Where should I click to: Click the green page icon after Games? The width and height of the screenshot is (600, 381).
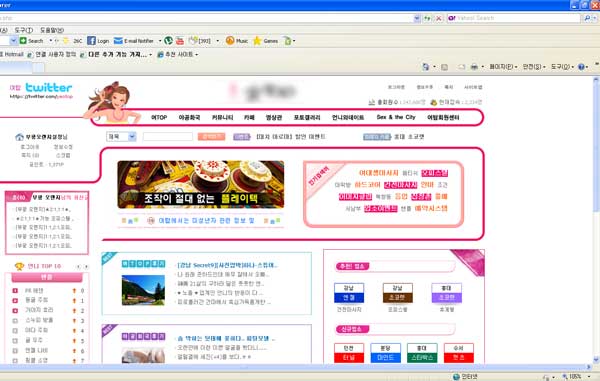[x=287, y=41]
